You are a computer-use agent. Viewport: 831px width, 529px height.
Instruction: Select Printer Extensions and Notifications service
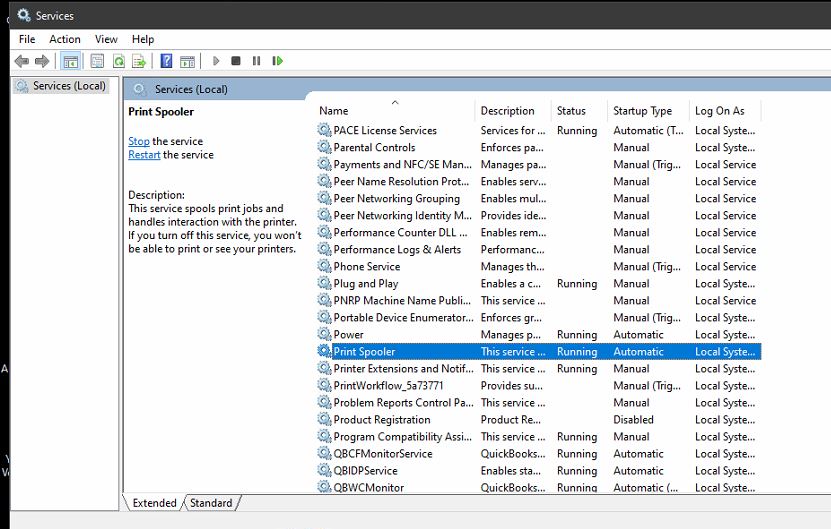coord(539,368)
